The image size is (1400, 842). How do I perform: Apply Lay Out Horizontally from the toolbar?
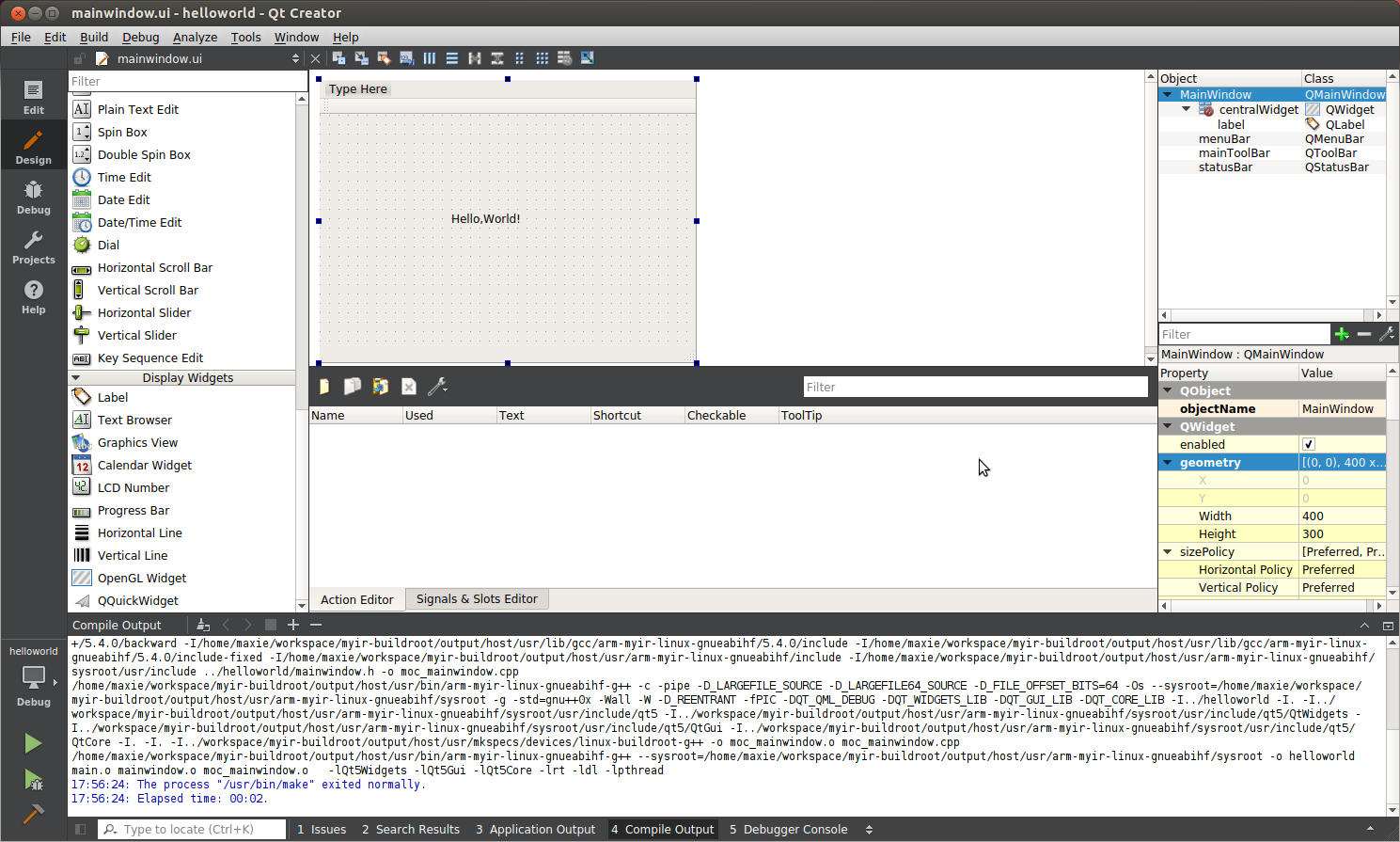click(x=430, y=58)
